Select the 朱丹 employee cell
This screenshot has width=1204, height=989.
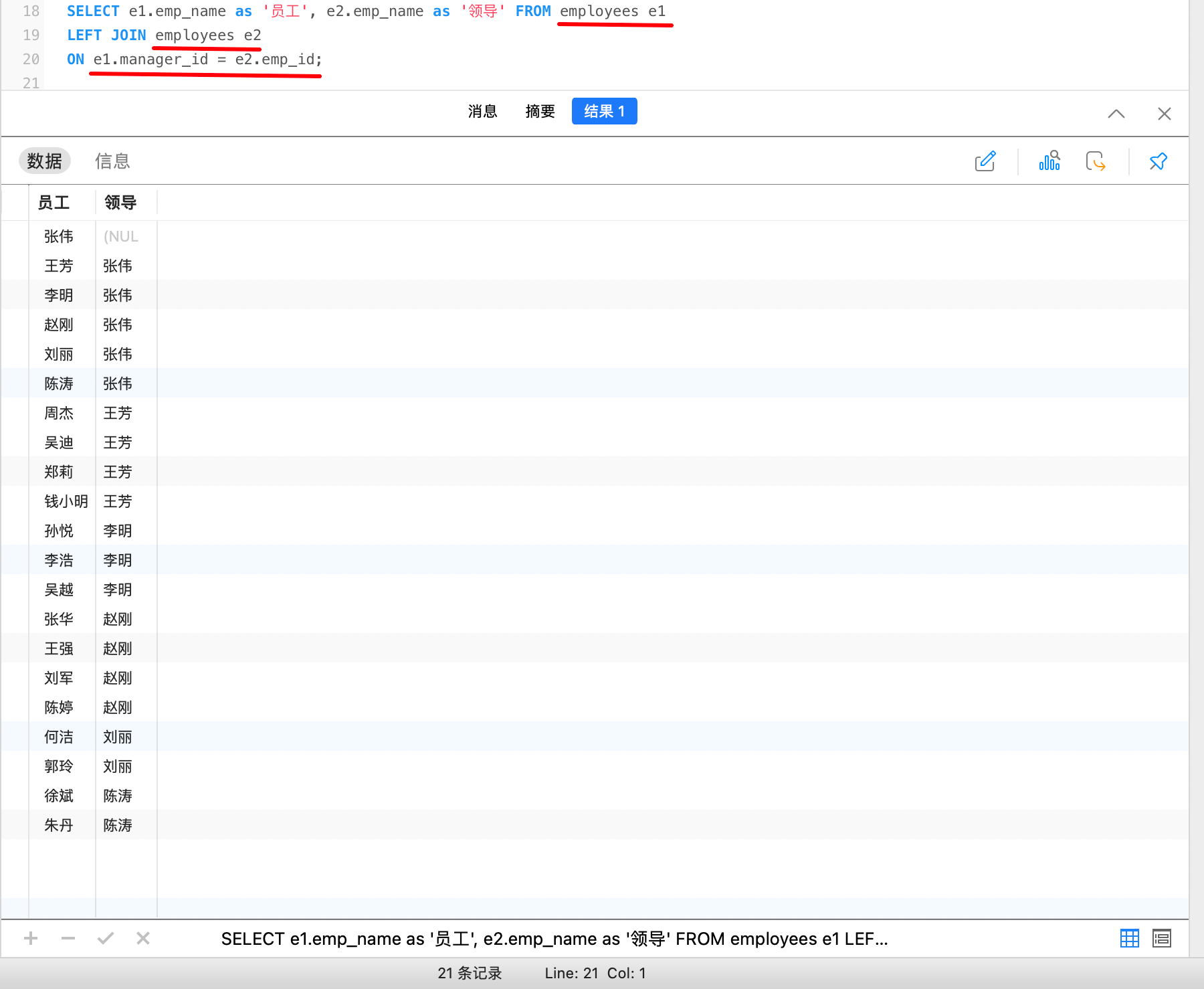(62, 825)
